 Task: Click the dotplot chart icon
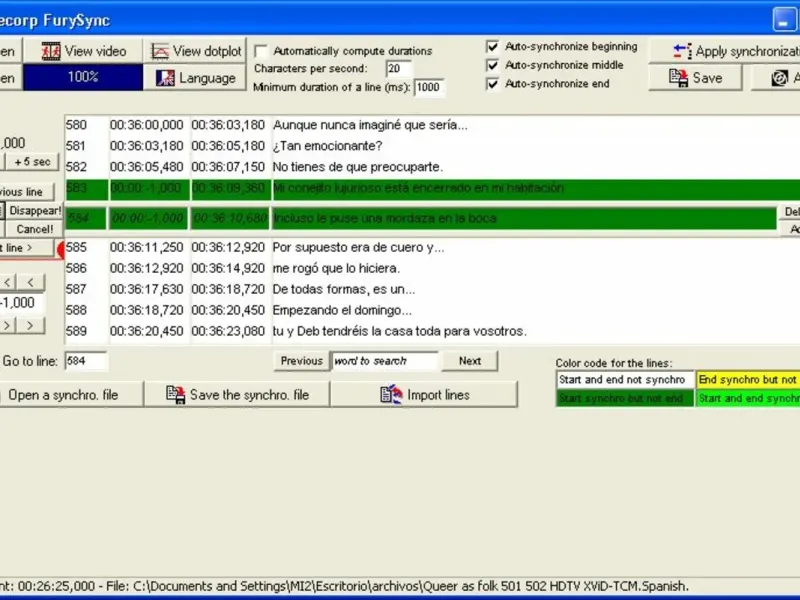[x=160, y=52]
